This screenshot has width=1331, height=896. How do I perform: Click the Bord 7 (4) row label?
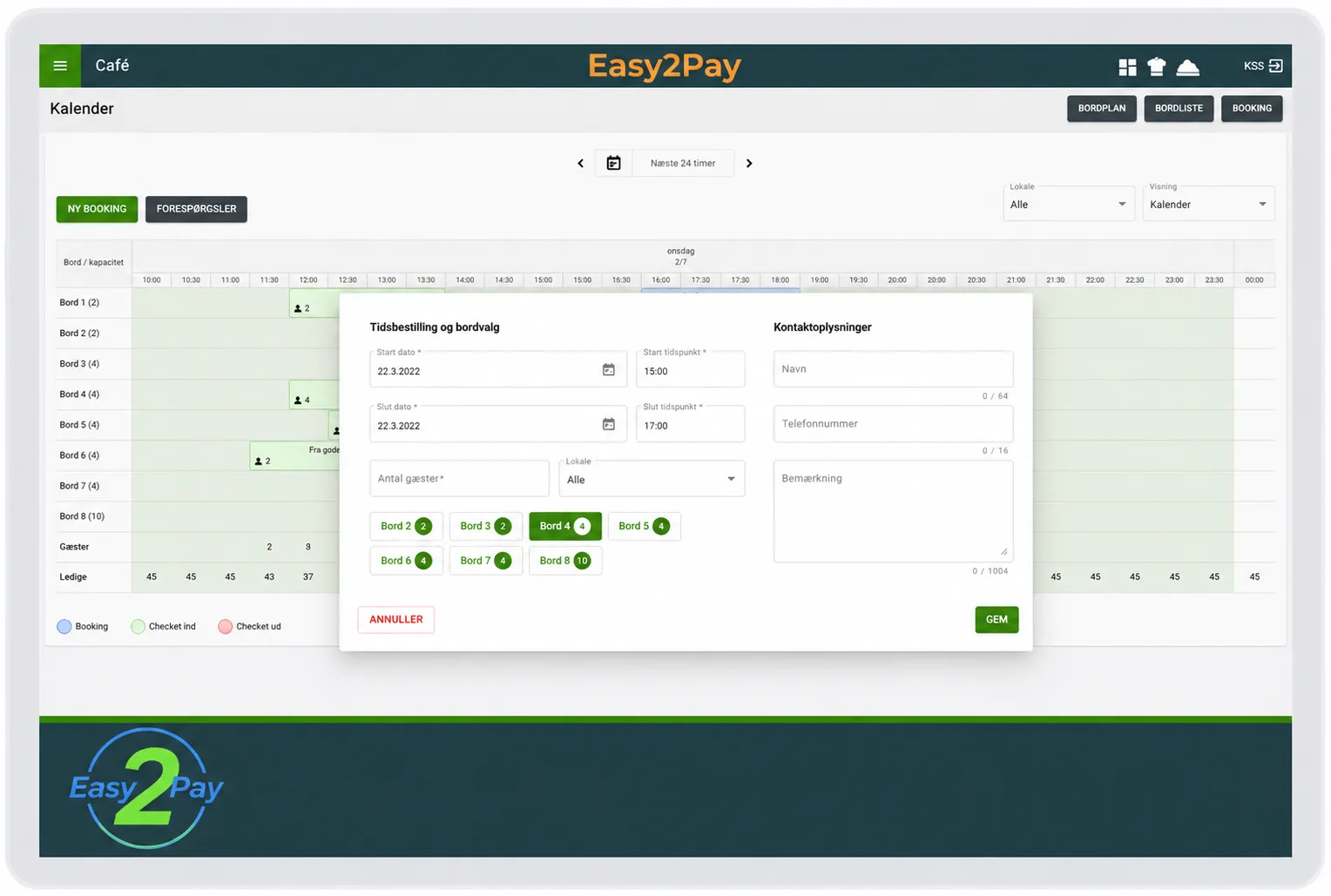[x=79, y=486]
